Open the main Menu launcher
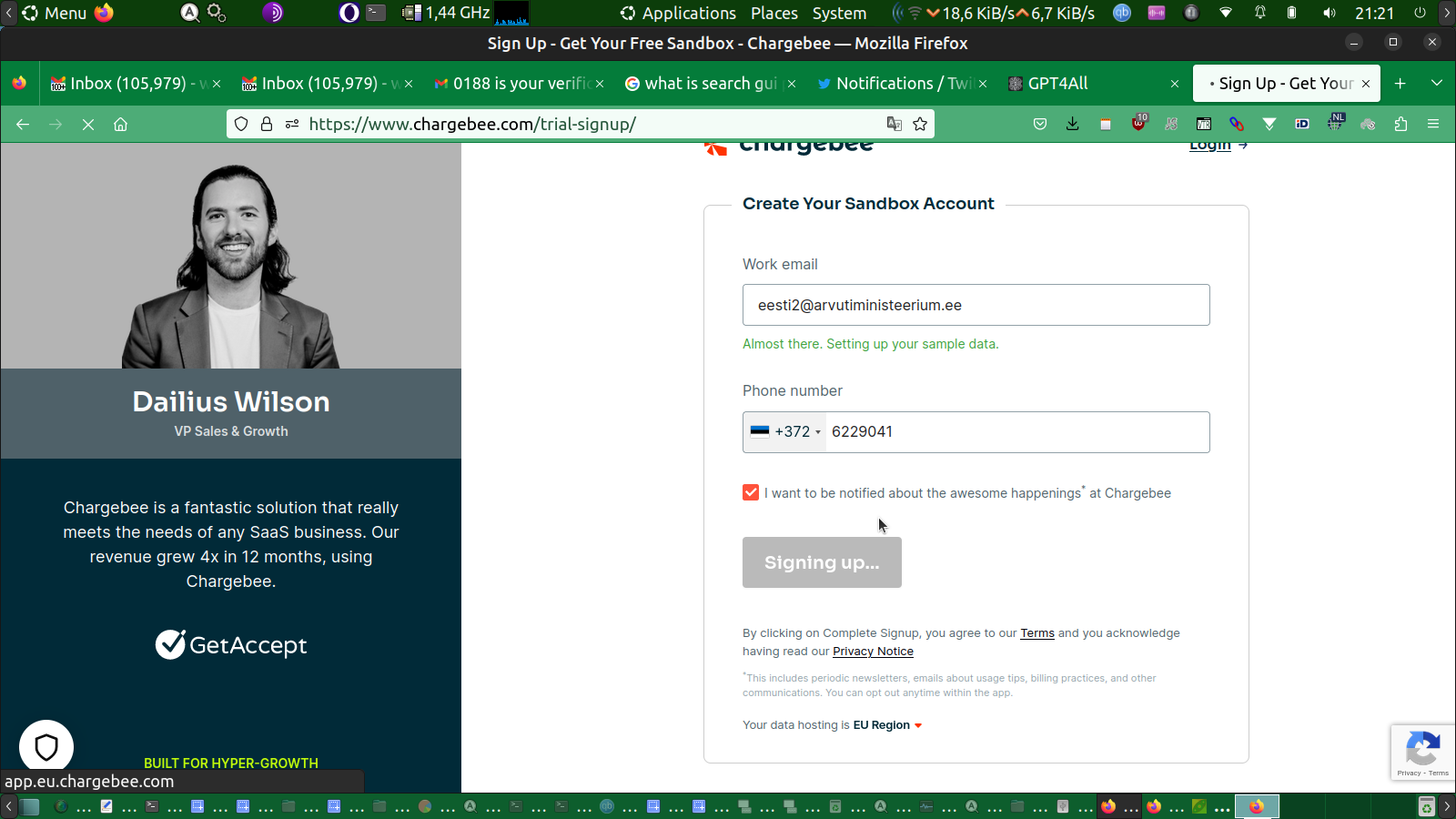The width and height of the screenshot is (1456, 819). (x=55, y=13)
